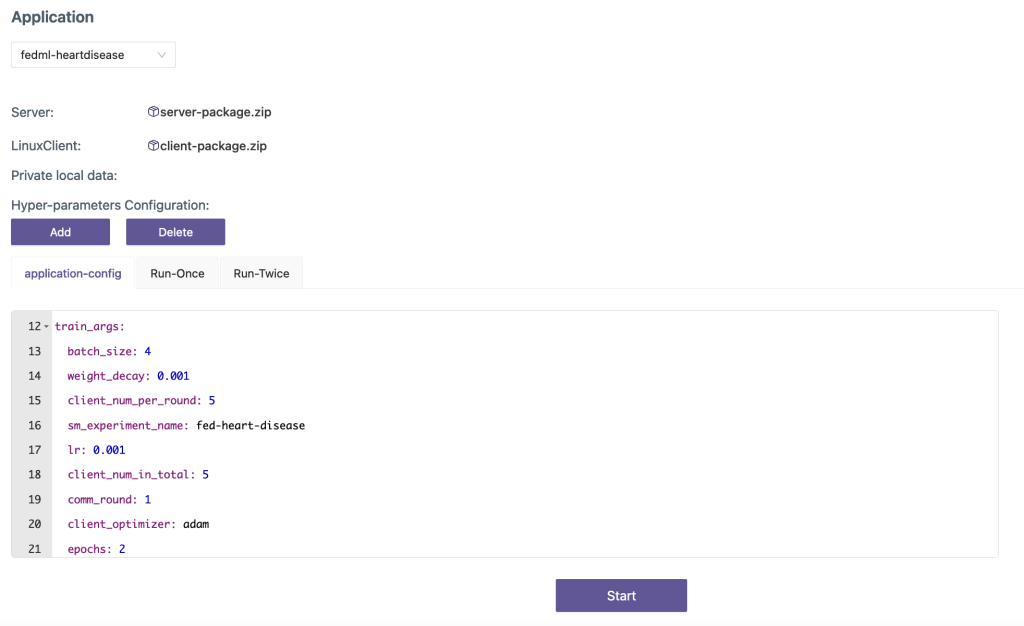
Task: Start the application run
Action: click(621, 595)
